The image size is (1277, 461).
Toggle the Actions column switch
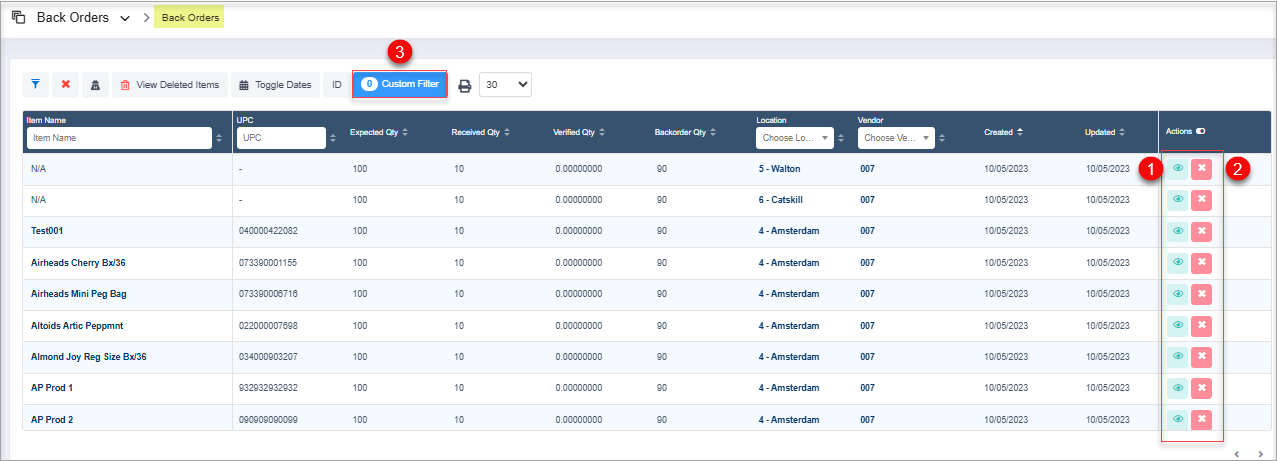coord(1200,131)
